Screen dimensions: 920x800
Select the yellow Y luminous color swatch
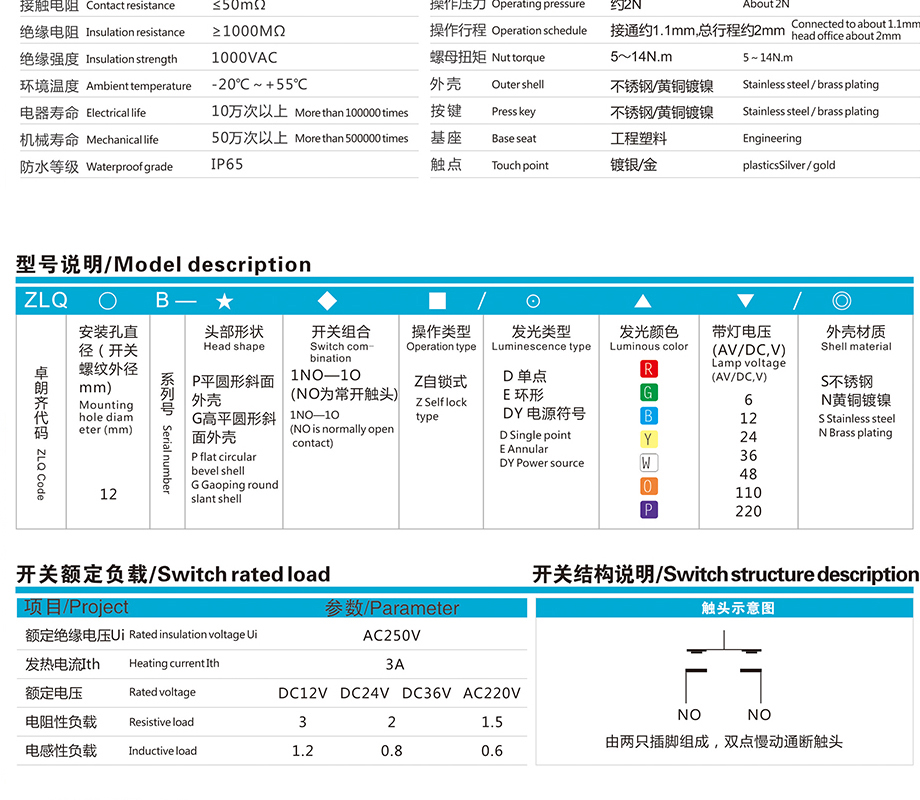coord(648,440)
